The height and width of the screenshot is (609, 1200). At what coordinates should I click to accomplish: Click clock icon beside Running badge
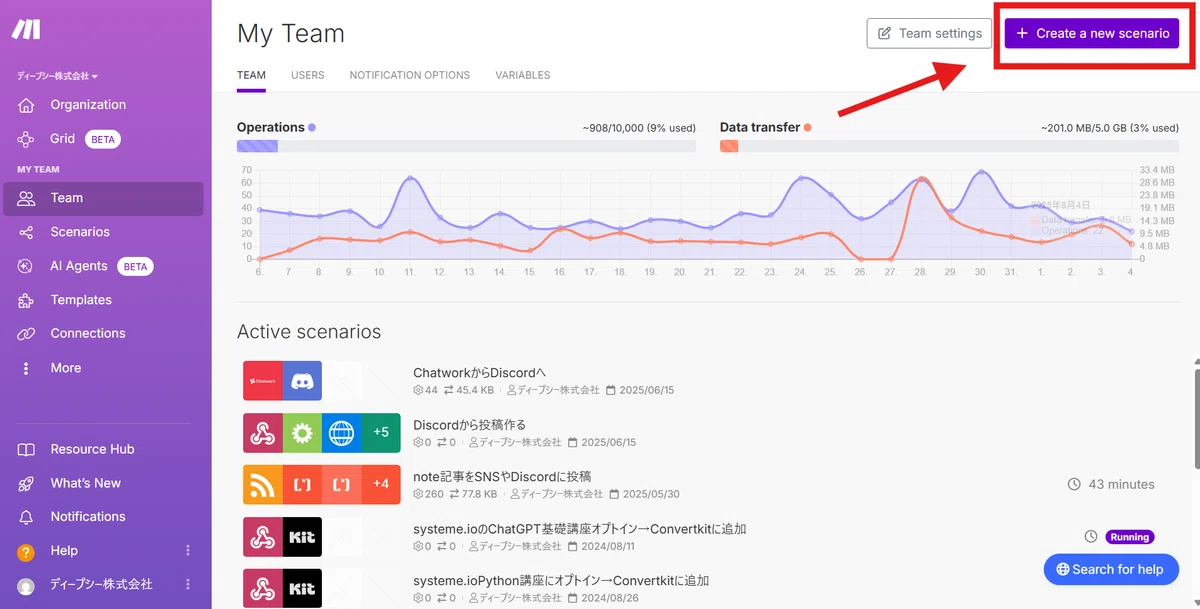(x=1091, y=537)
